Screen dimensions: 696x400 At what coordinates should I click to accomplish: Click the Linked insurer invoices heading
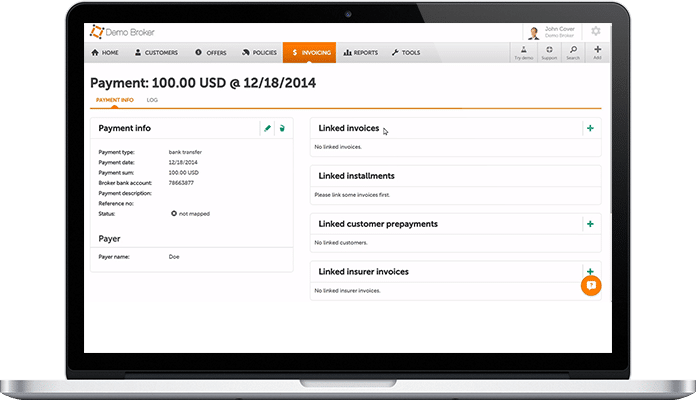[x=364, y=272]
